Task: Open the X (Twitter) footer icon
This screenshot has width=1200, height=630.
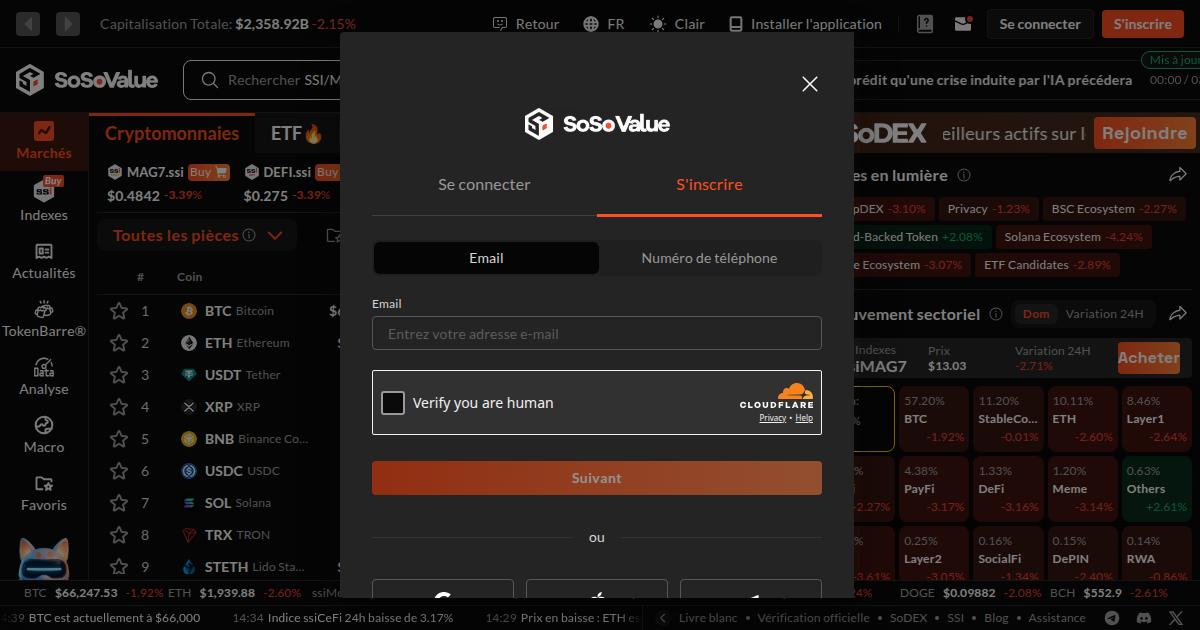Action: click(1175, 618)
